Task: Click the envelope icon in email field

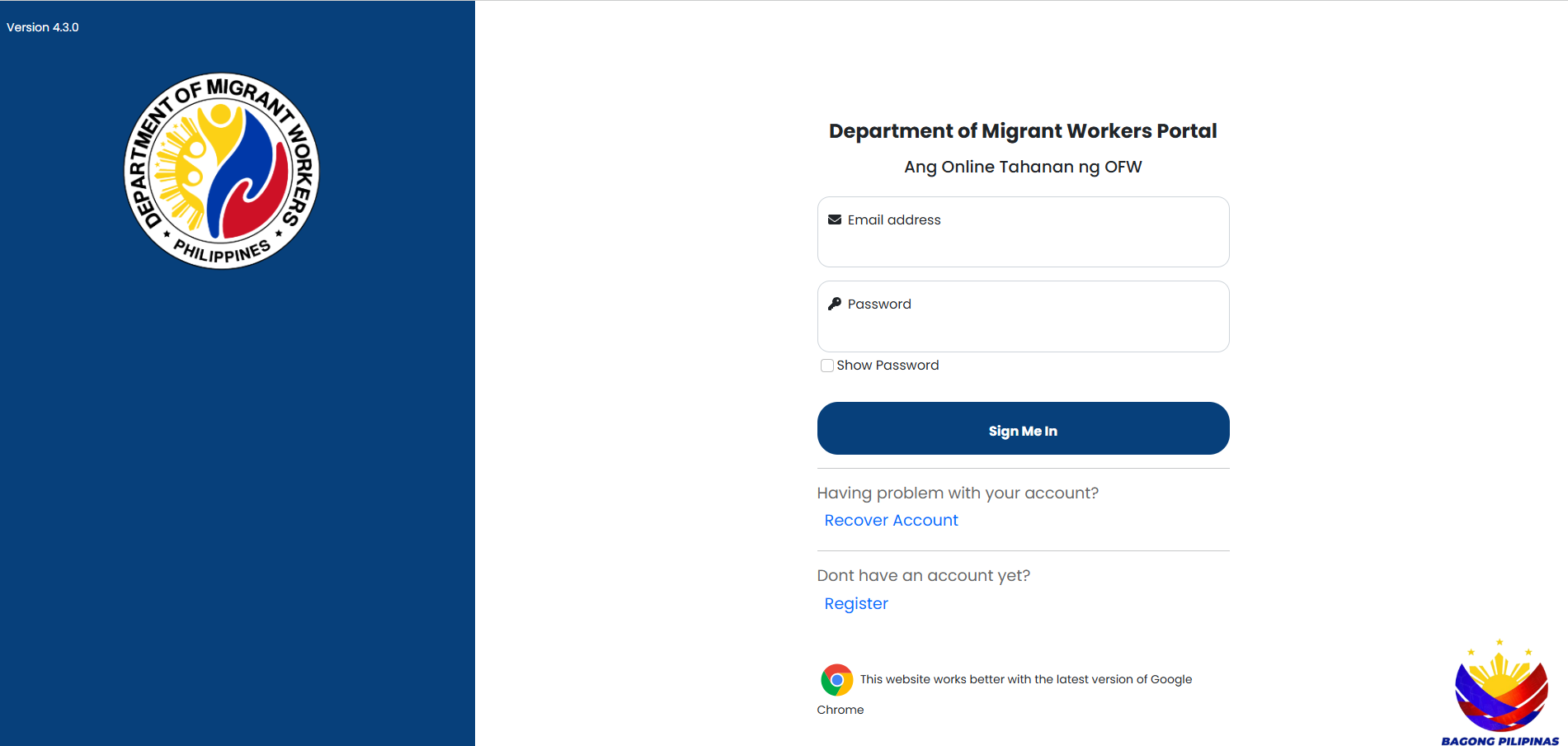Action: (834, 220)
